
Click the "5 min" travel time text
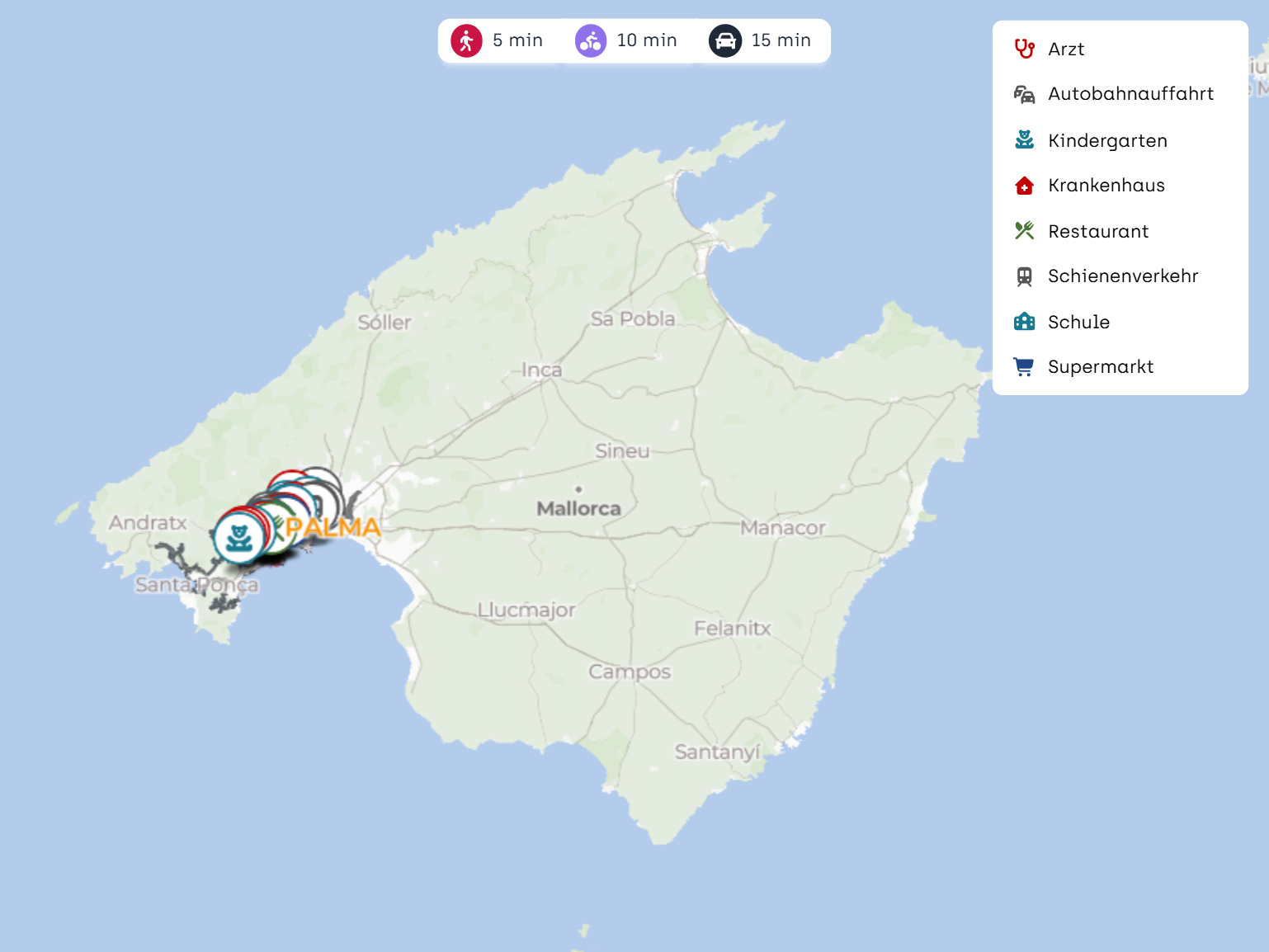pyautogui.click(x=517, y=40)
